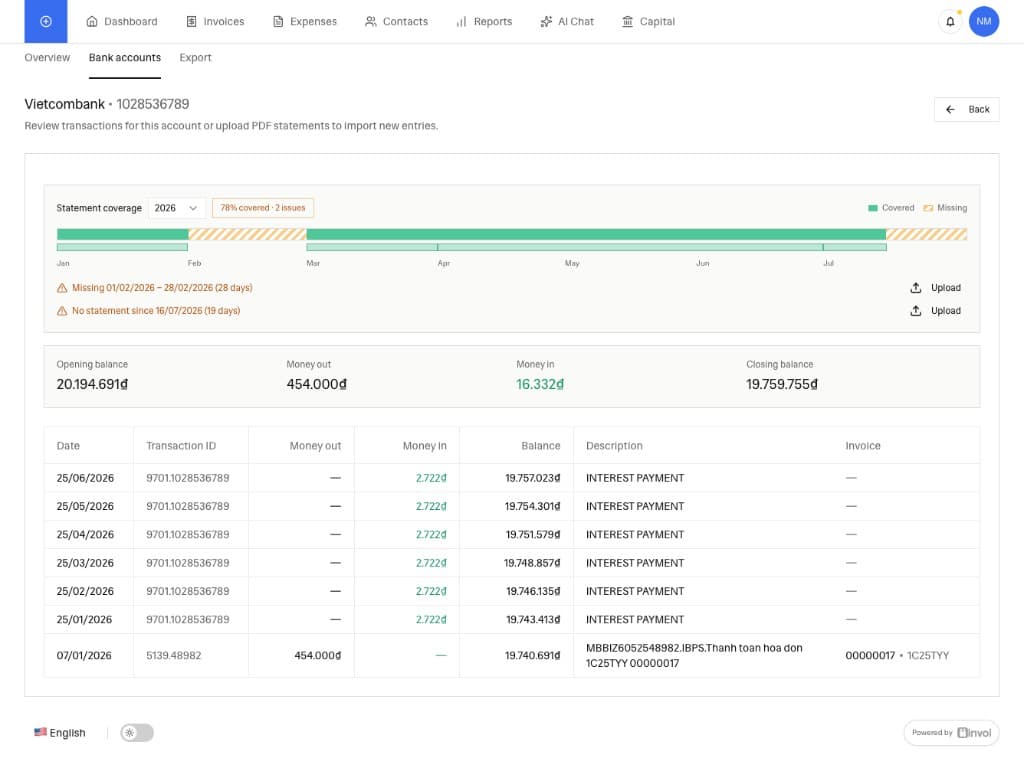The width and height of the screenshot is (1024, 758).
Task: Click the Transaction ID column header
Action: pos(181,446)
